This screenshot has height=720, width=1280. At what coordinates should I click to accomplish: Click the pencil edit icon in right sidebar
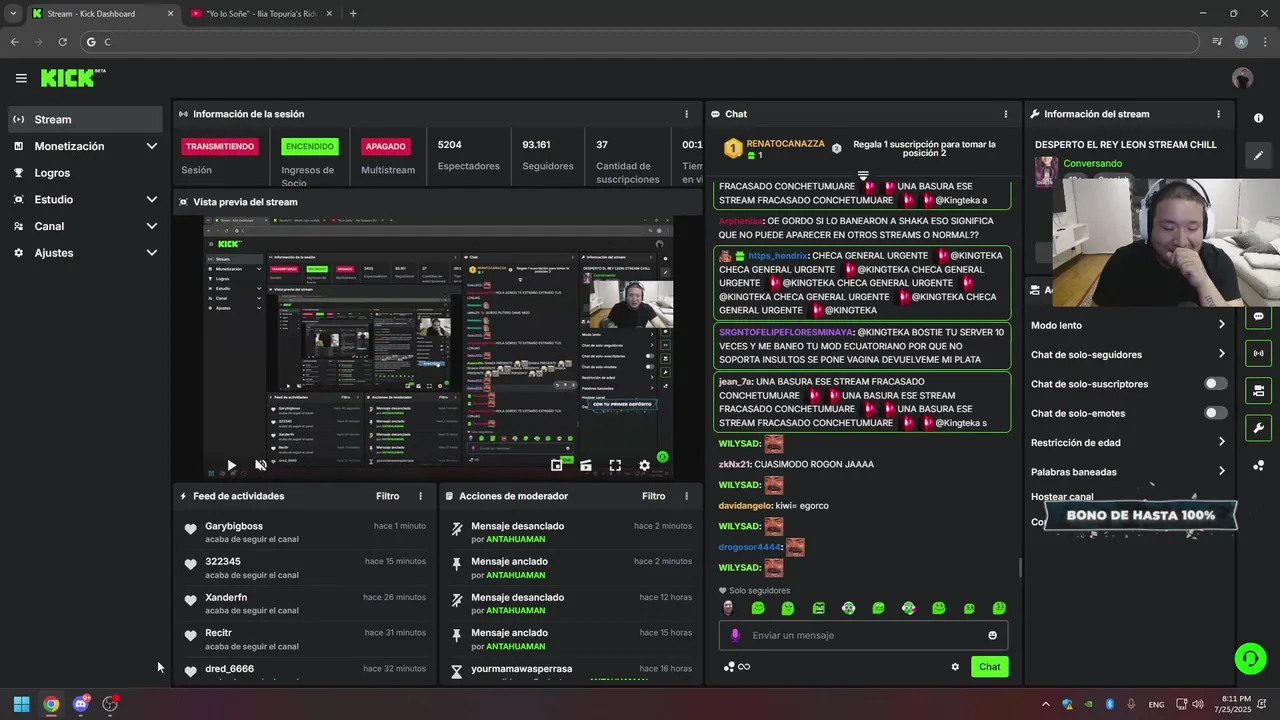(1258, 155)
